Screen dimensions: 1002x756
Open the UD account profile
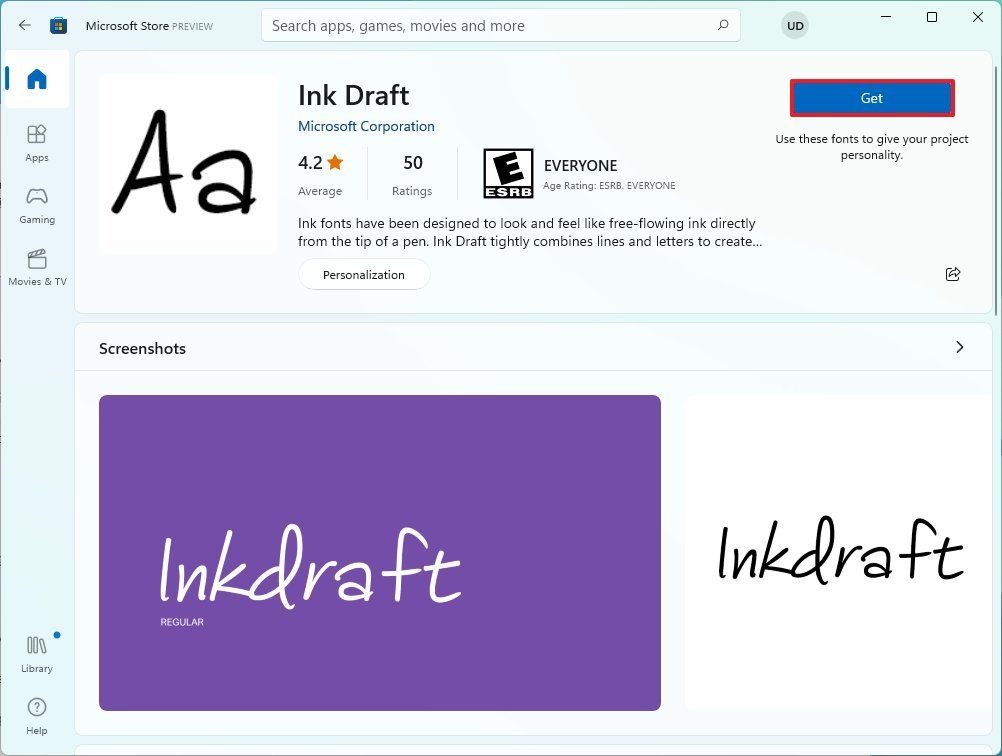[794, 25]
